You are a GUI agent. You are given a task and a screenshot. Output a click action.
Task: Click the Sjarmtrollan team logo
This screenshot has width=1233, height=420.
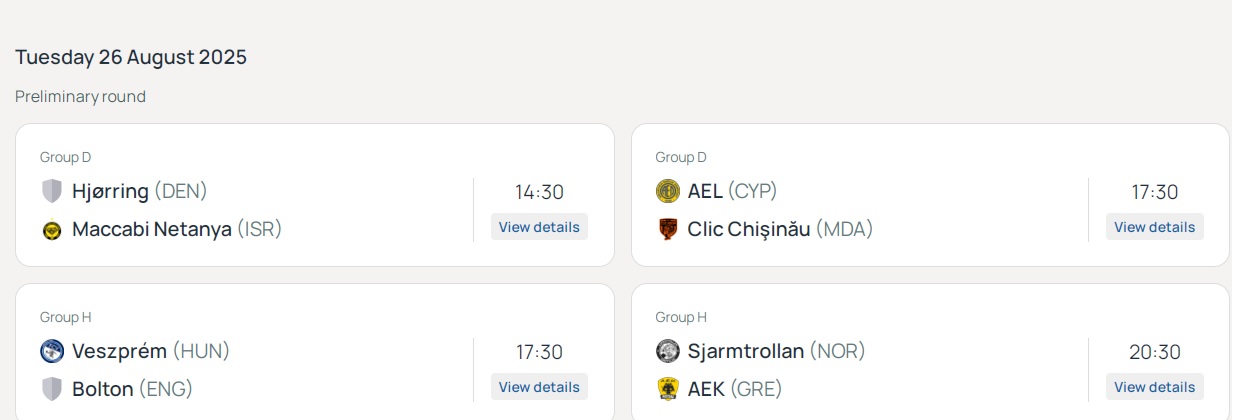coord(667,351)
